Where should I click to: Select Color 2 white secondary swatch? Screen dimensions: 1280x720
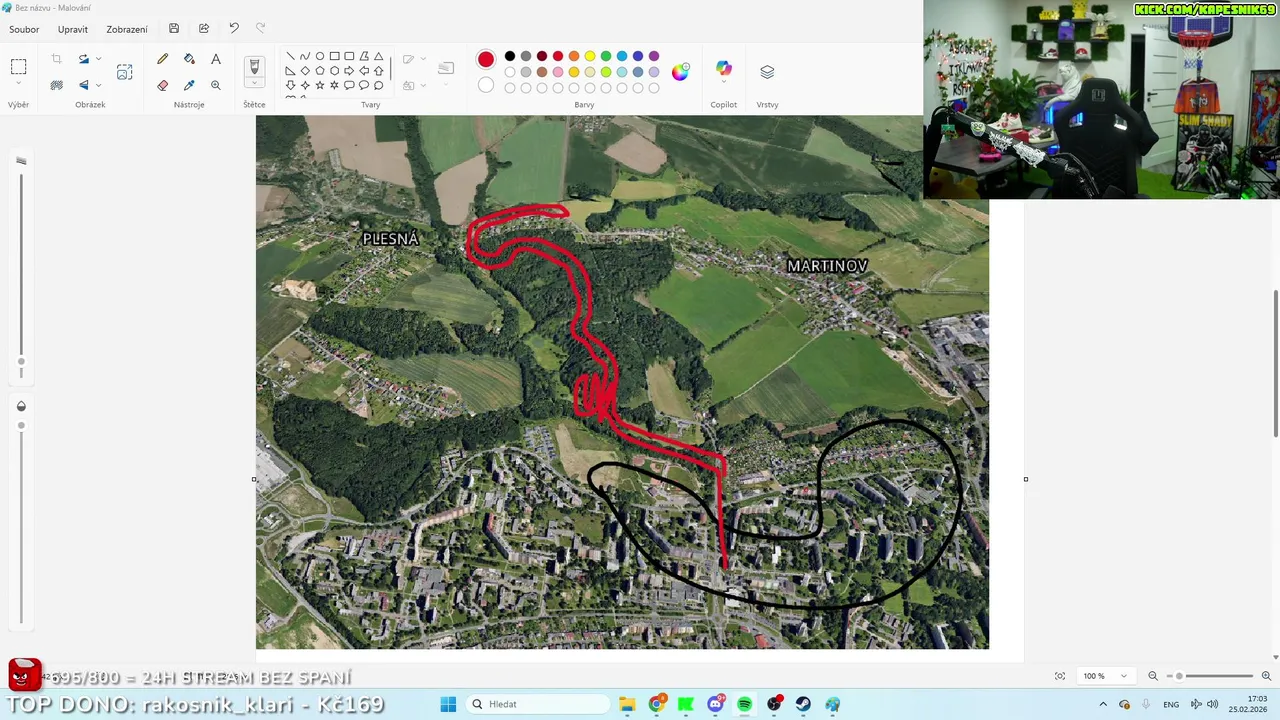(x=486, y=85)
